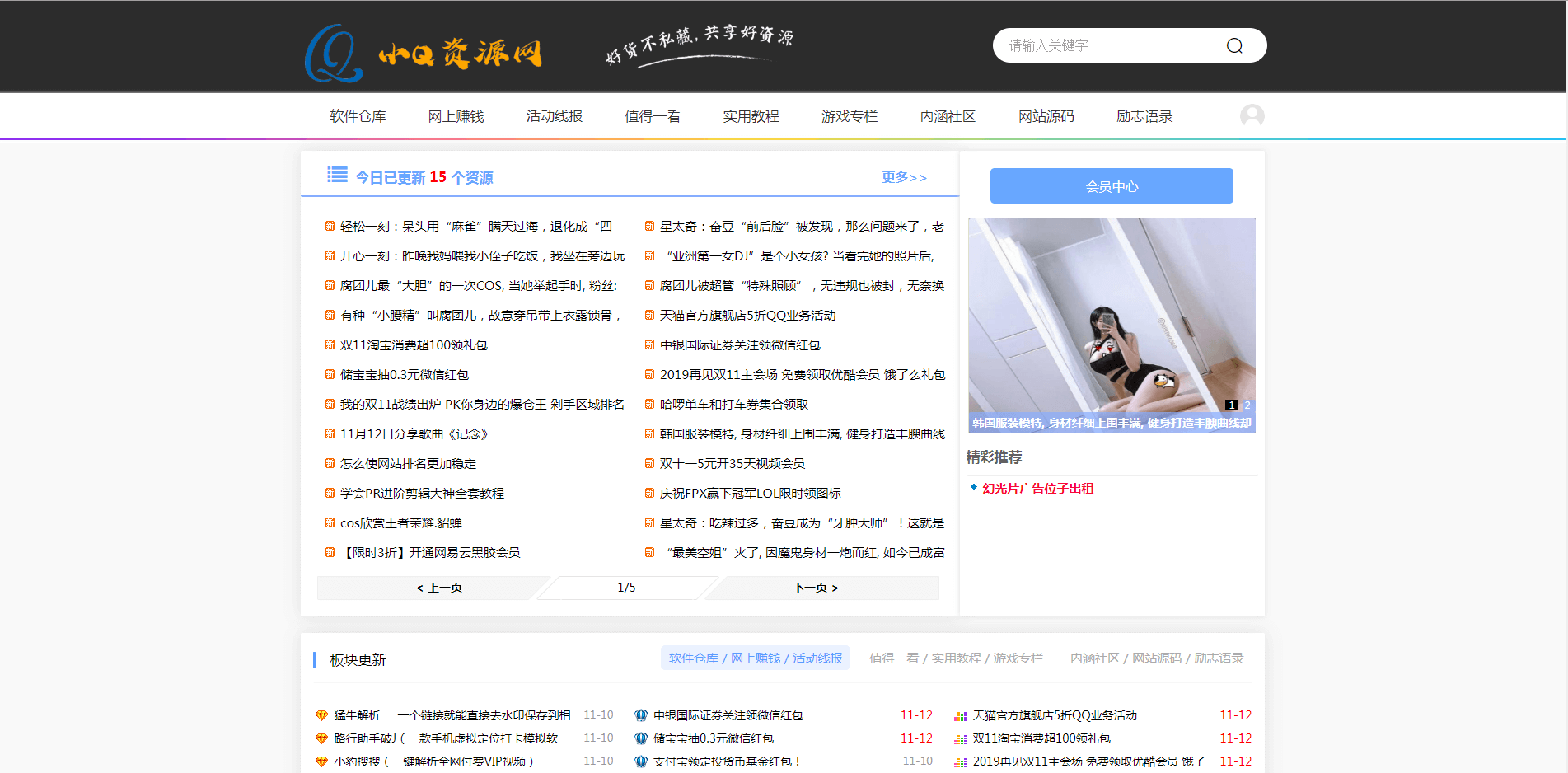Switch to 值得一看 / 实用教程 / 游戏专栏 tab
Viewport: 1568px width, 773px height.
[956, 658]
